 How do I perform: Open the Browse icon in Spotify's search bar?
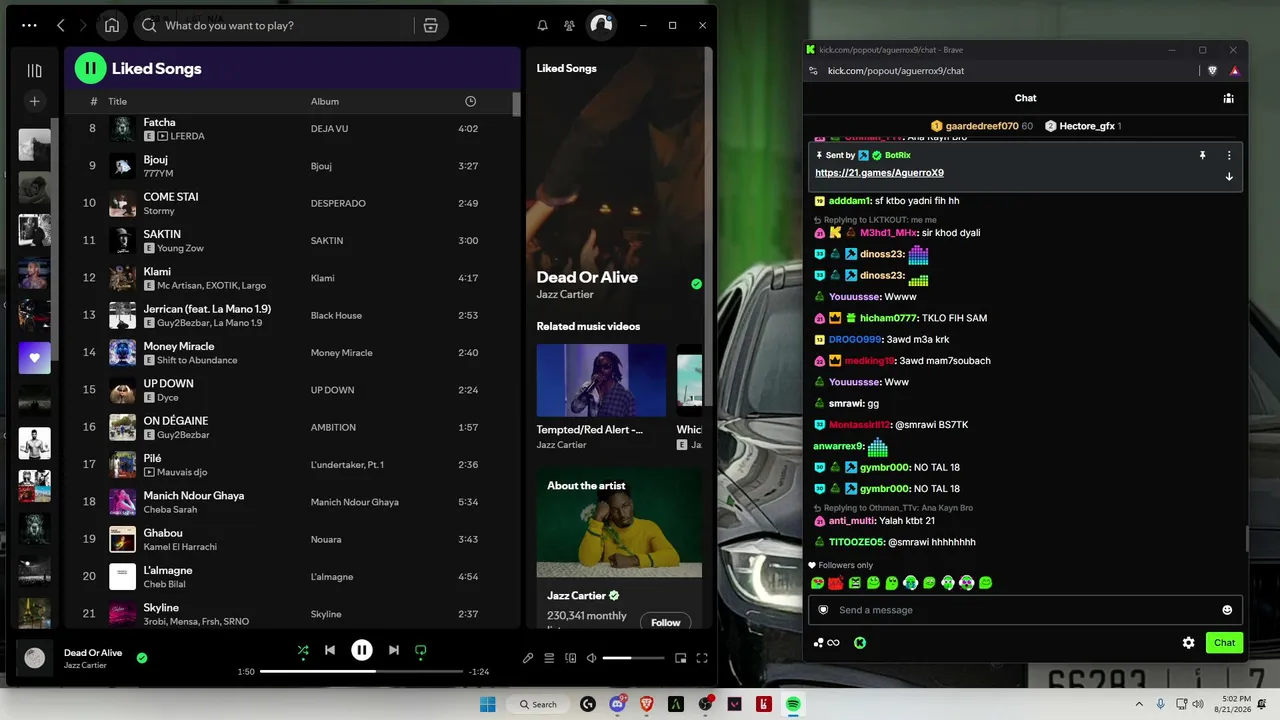click(431, 25)
